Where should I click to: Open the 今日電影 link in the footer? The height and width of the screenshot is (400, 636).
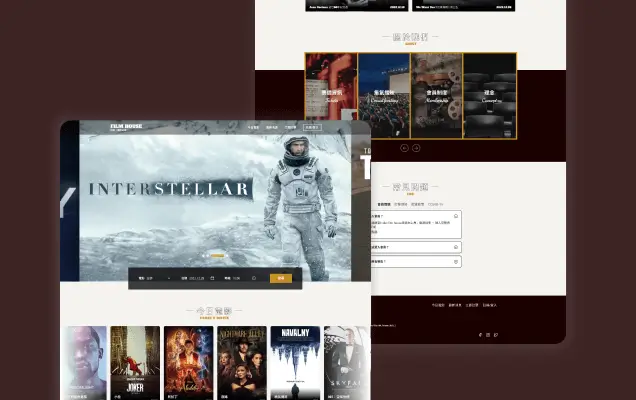point(438,305)
